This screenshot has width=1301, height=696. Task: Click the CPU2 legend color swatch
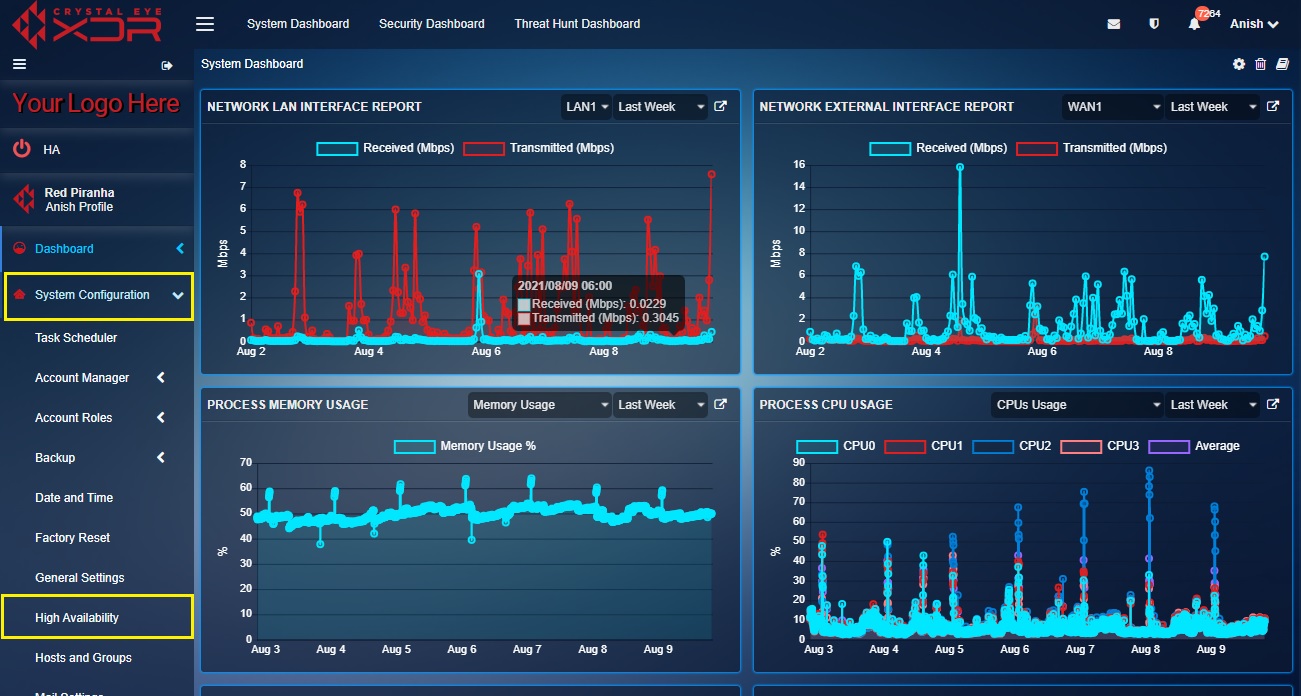991,446
